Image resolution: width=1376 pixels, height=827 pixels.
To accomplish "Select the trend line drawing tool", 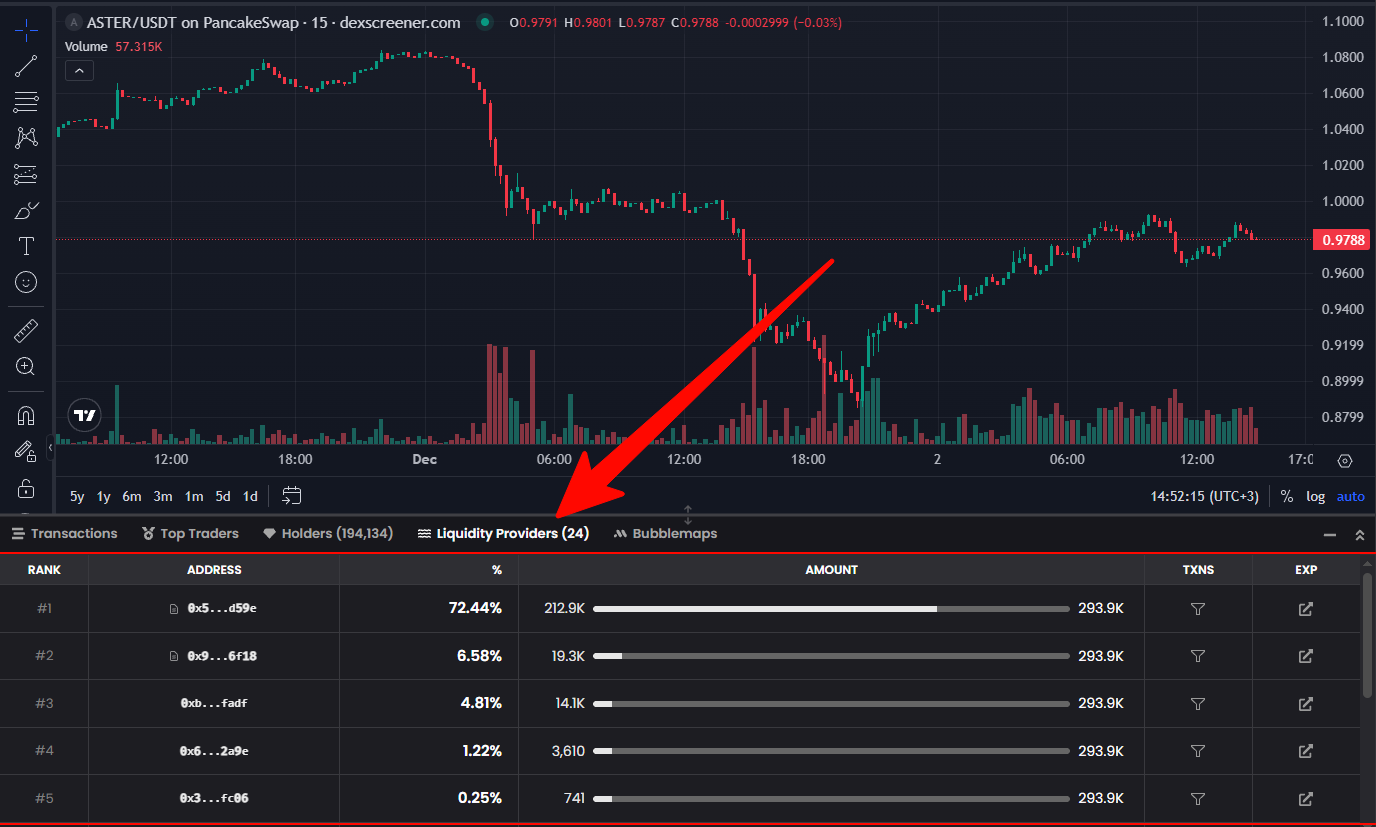I will pos(26,67).
